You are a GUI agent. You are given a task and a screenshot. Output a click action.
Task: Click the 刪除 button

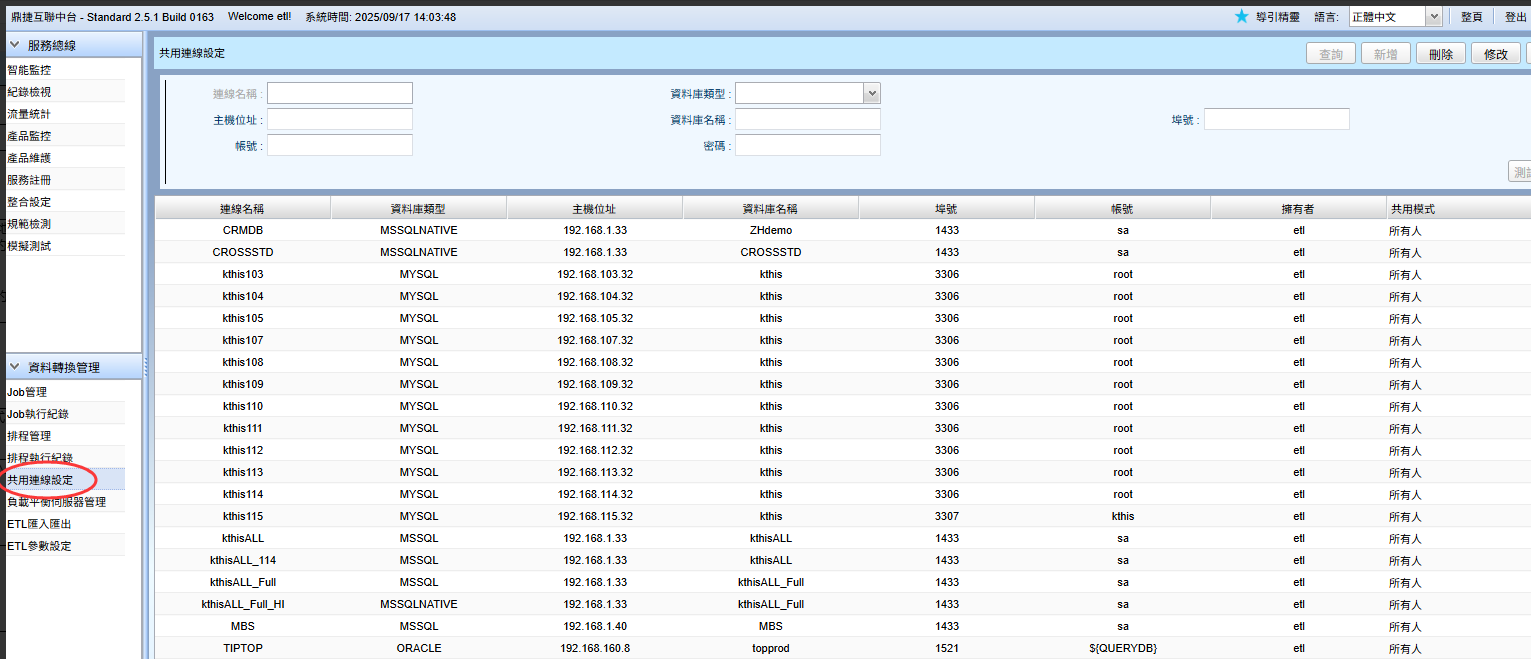[1441, 54]
